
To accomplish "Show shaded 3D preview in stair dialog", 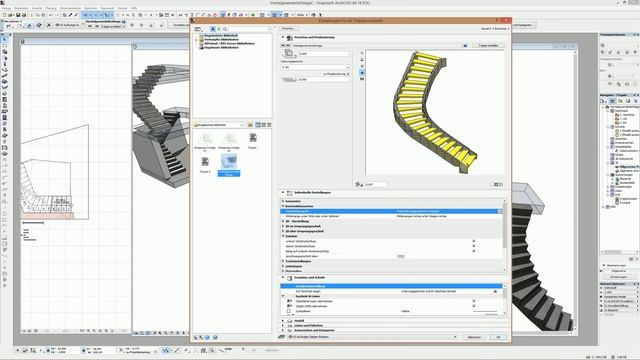I will [362, 72].
